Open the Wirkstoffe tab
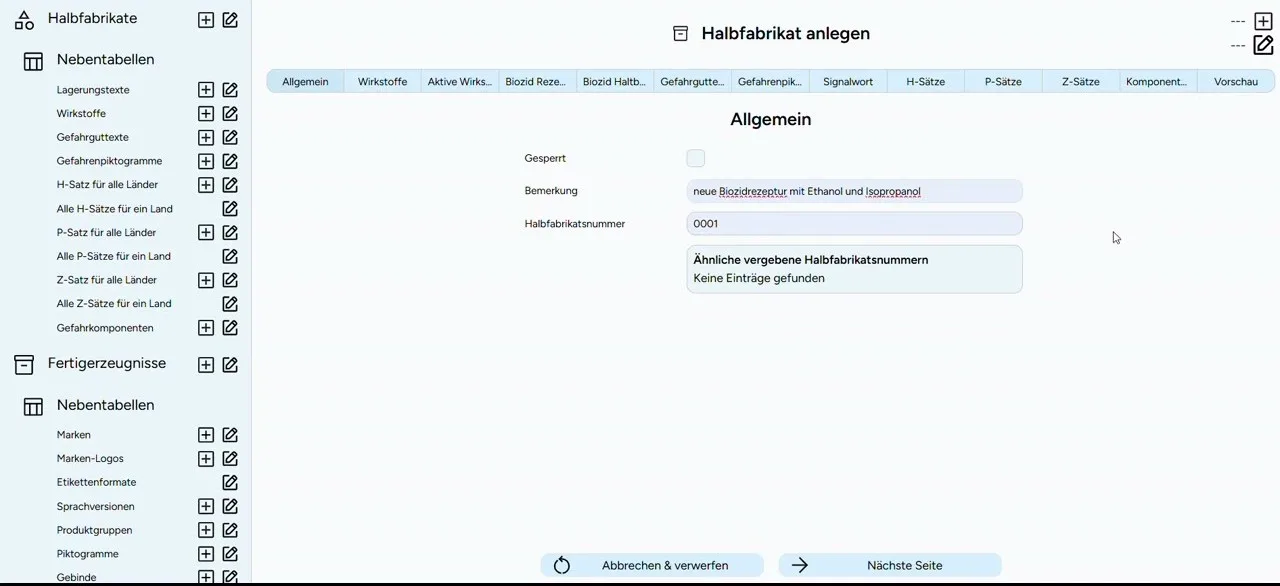 click(382, 81)
